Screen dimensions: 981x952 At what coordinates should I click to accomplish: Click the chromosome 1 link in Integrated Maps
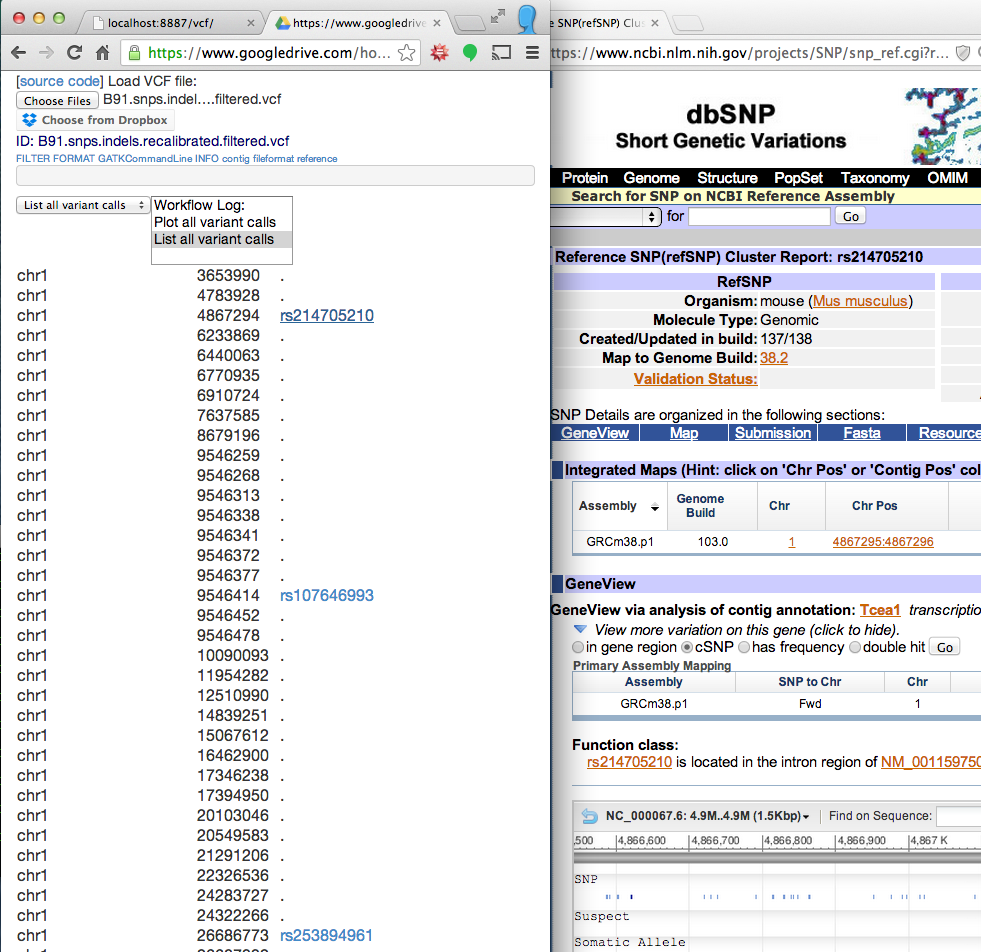point(791,542)
